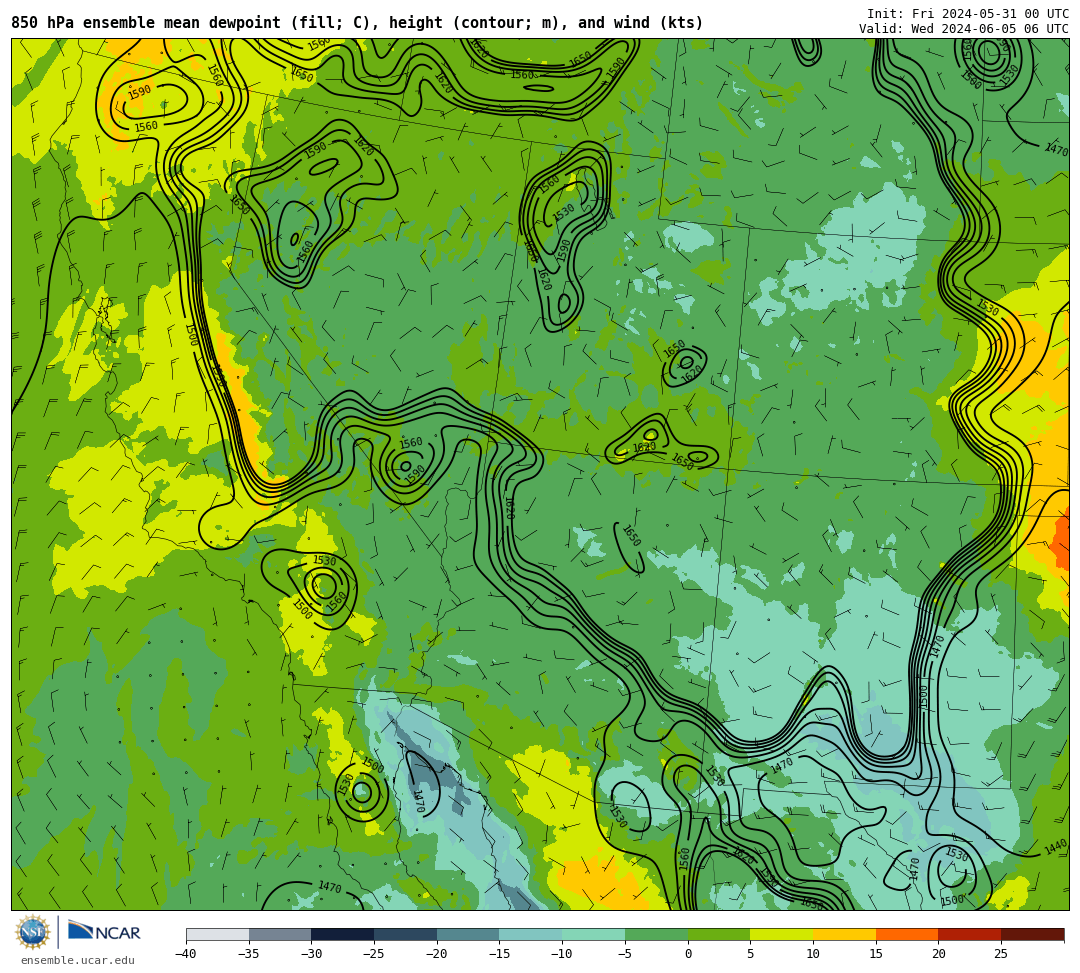Click the ensemble.ucar.edu text
The width and height of the screenshot is (1080, 973).
coord(78,960)
